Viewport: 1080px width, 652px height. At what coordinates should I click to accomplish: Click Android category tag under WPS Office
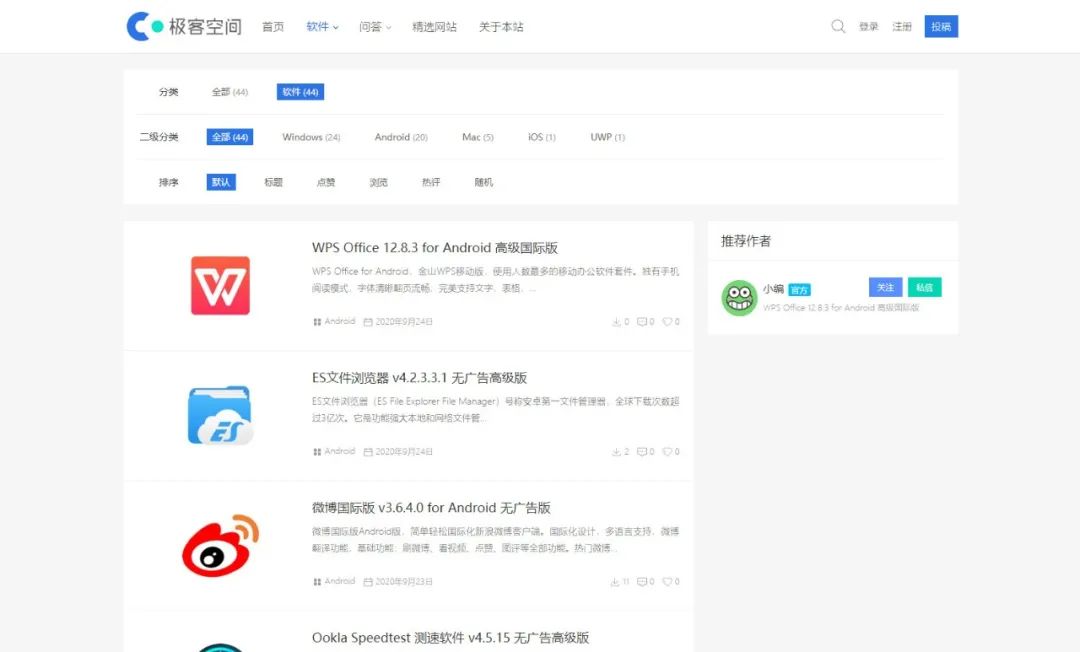click(334, 322)
